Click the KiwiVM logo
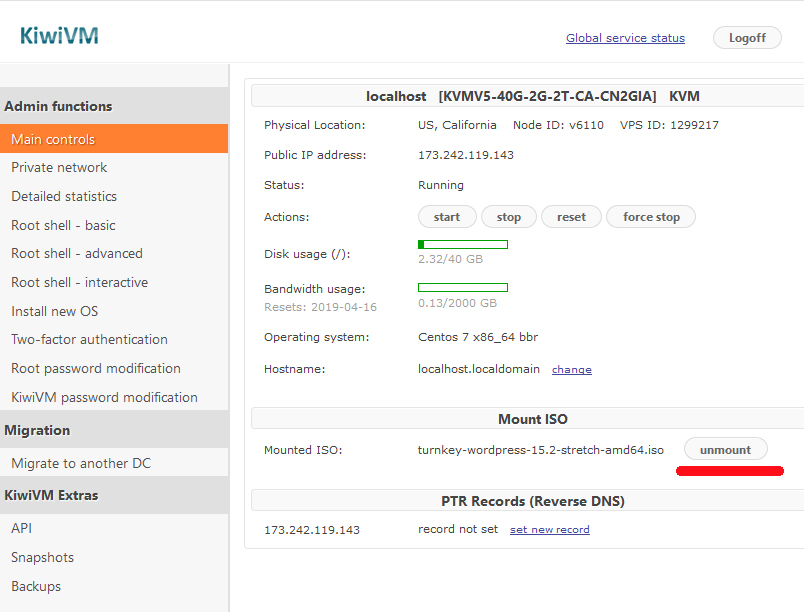This screenshot has height=612, width=804. [59, 37]
